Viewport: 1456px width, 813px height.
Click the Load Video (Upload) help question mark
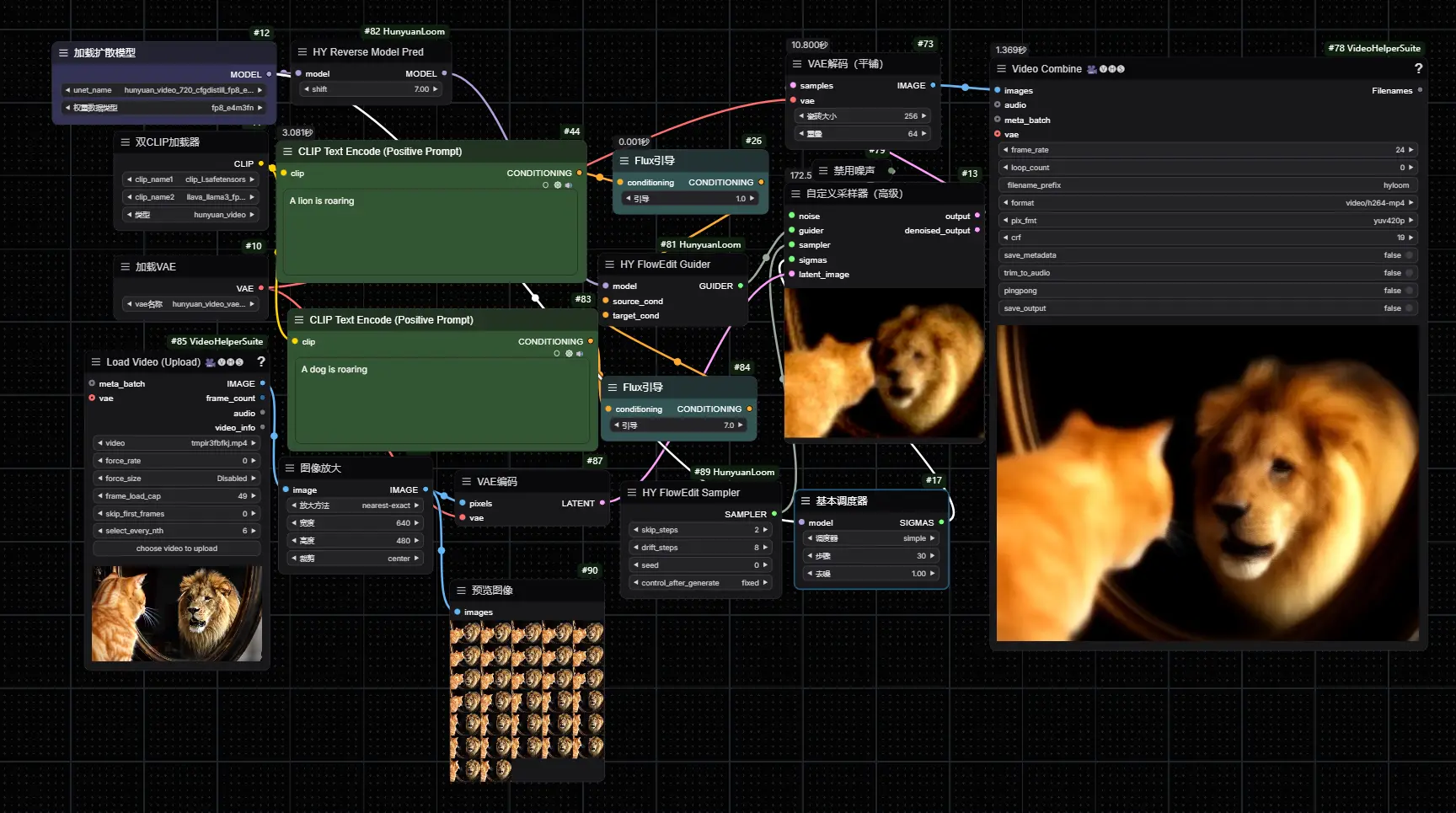coord(261,361)
